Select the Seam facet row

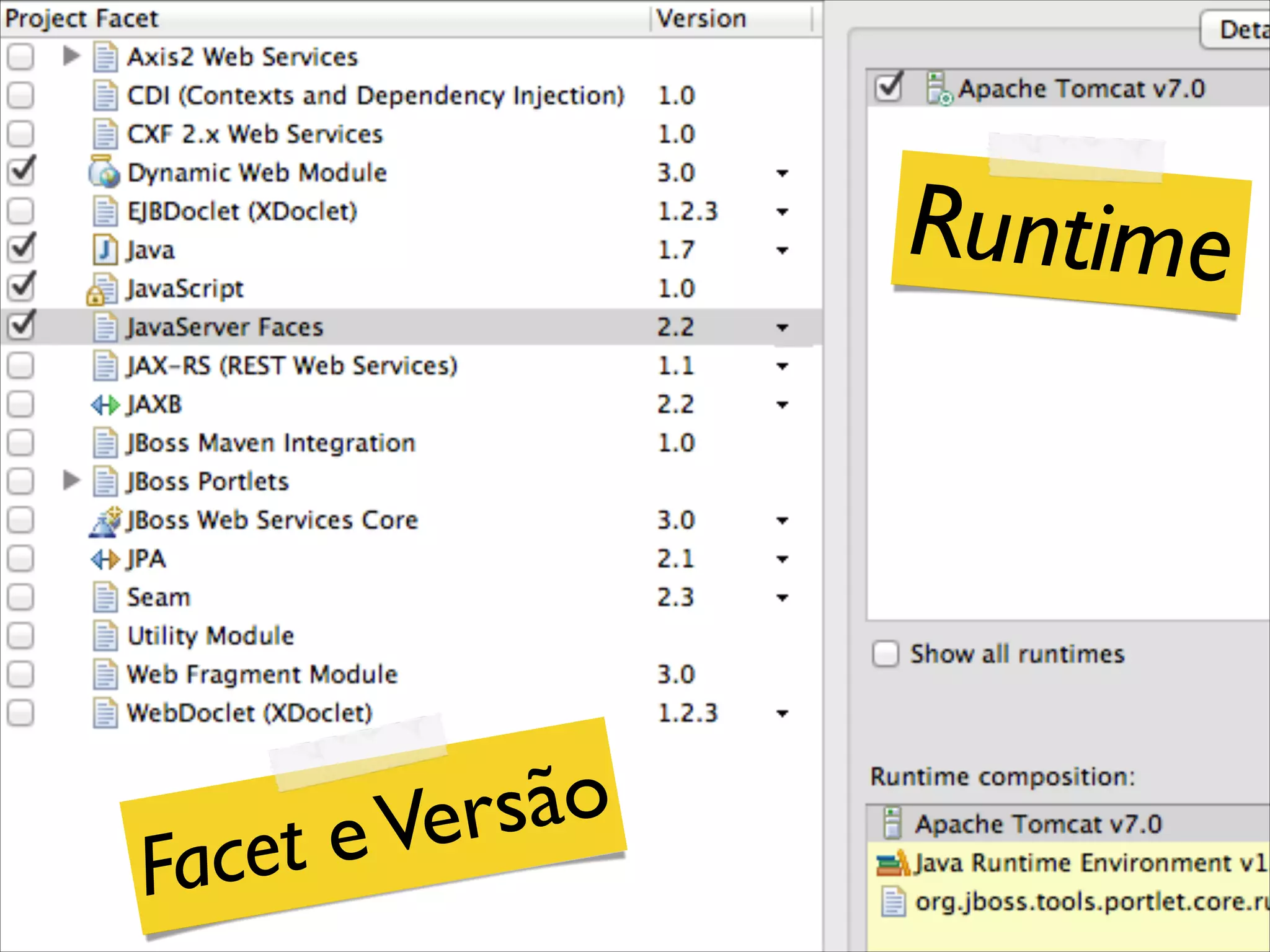pyautogui.click(x=159, y=598)
